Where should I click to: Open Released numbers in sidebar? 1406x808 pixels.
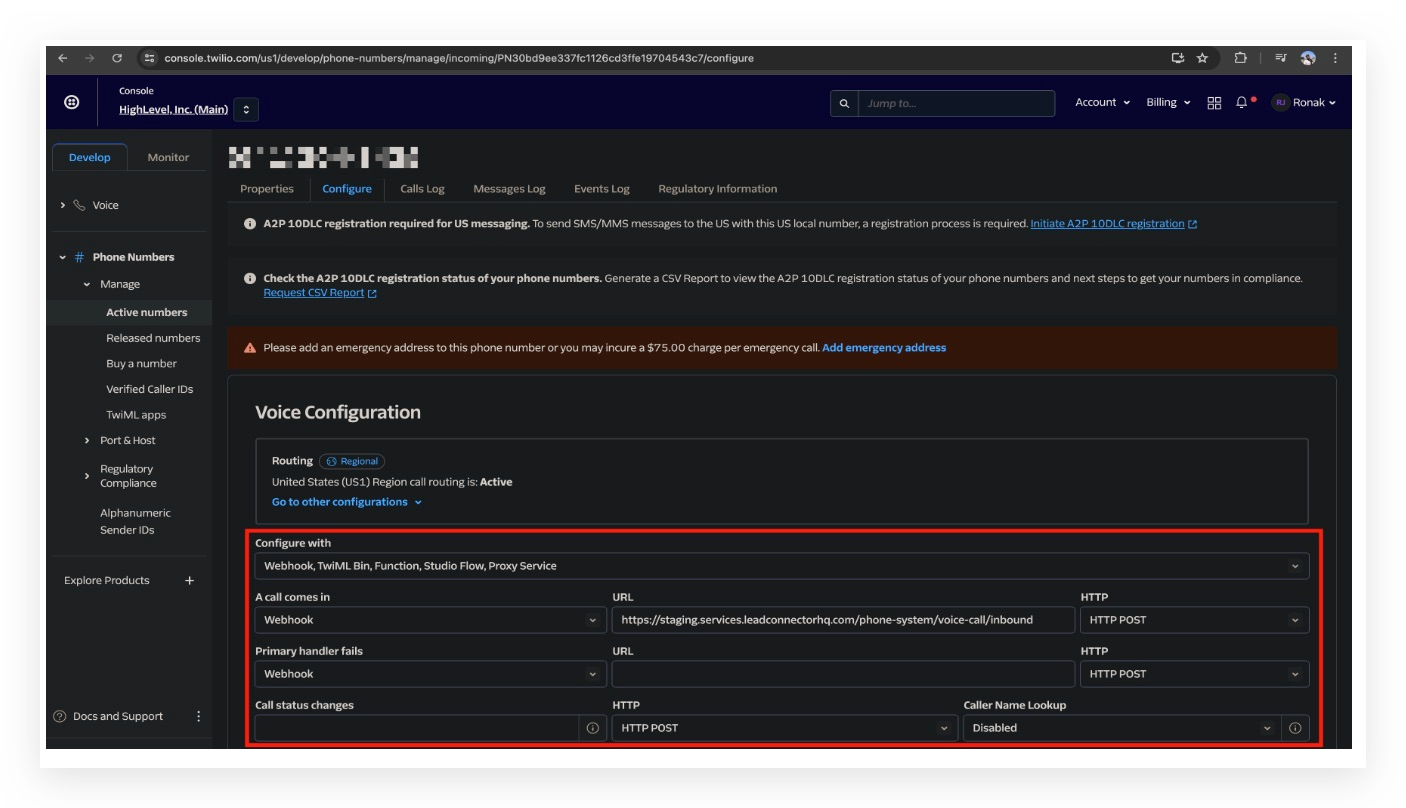pyautogui.click(x=153, y=338)
